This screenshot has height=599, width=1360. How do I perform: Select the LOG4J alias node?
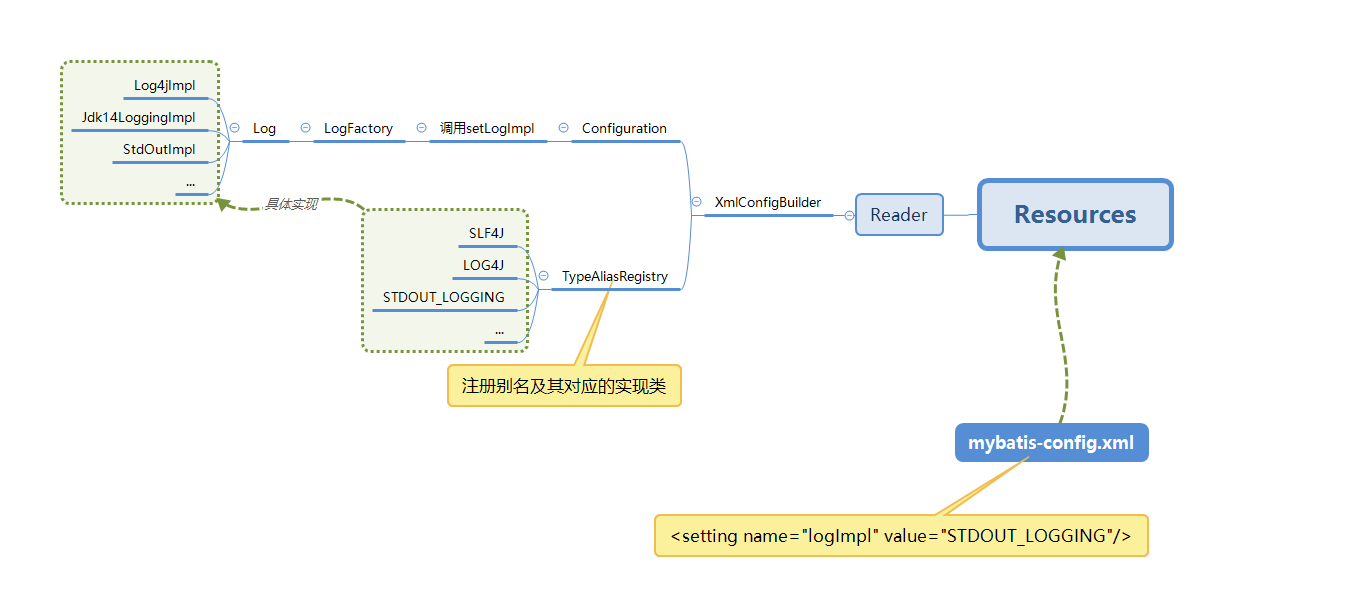[x=483, y=265]
